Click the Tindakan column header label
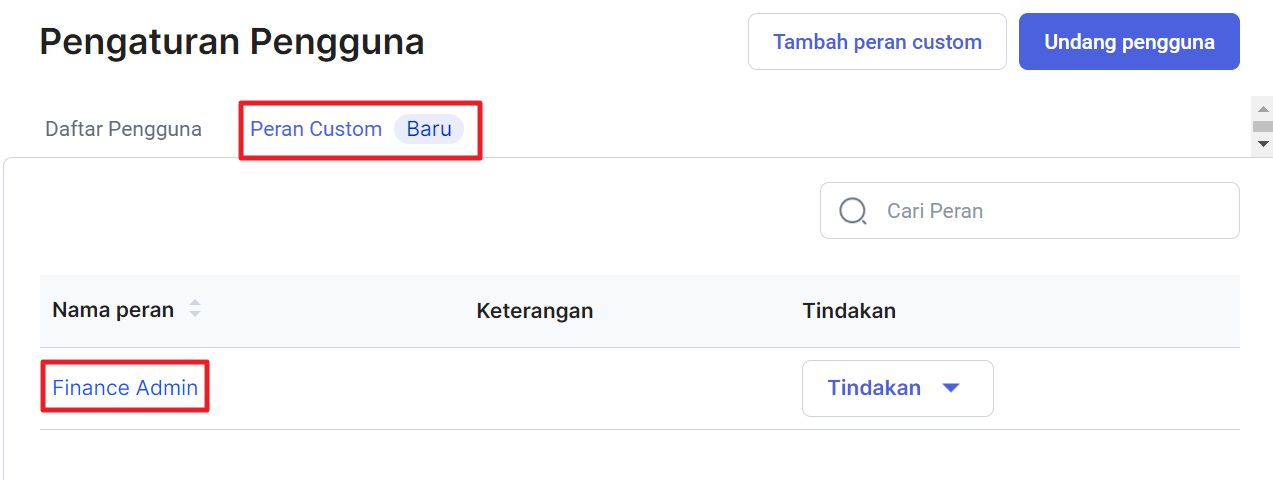This screenshot has width=1273, height=480. [849, 311]
